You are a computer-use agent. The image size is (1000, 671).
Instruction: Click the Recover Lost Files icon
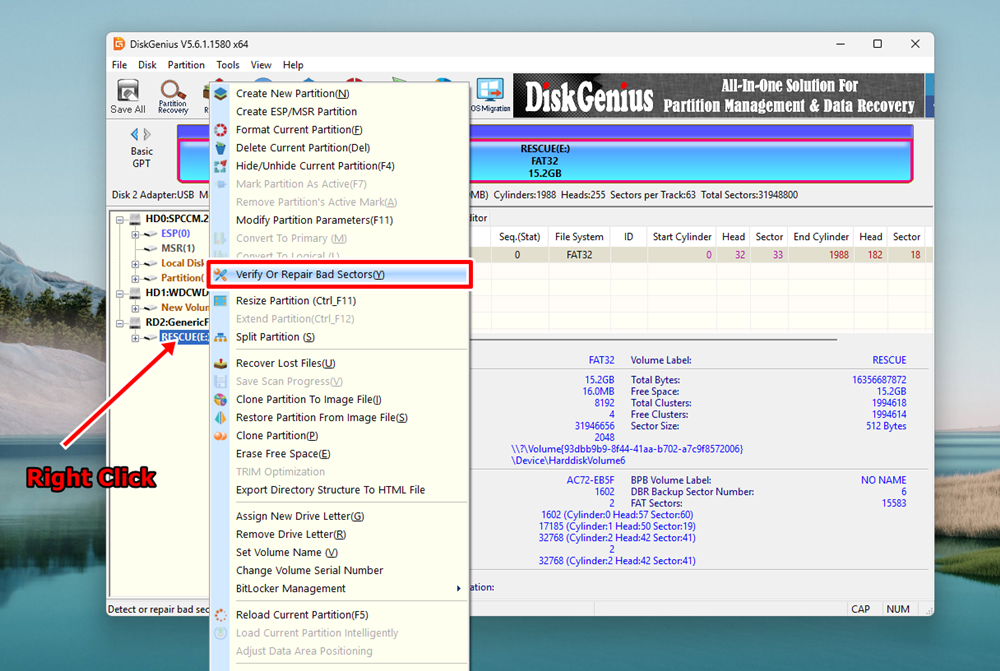pos(221,363)
